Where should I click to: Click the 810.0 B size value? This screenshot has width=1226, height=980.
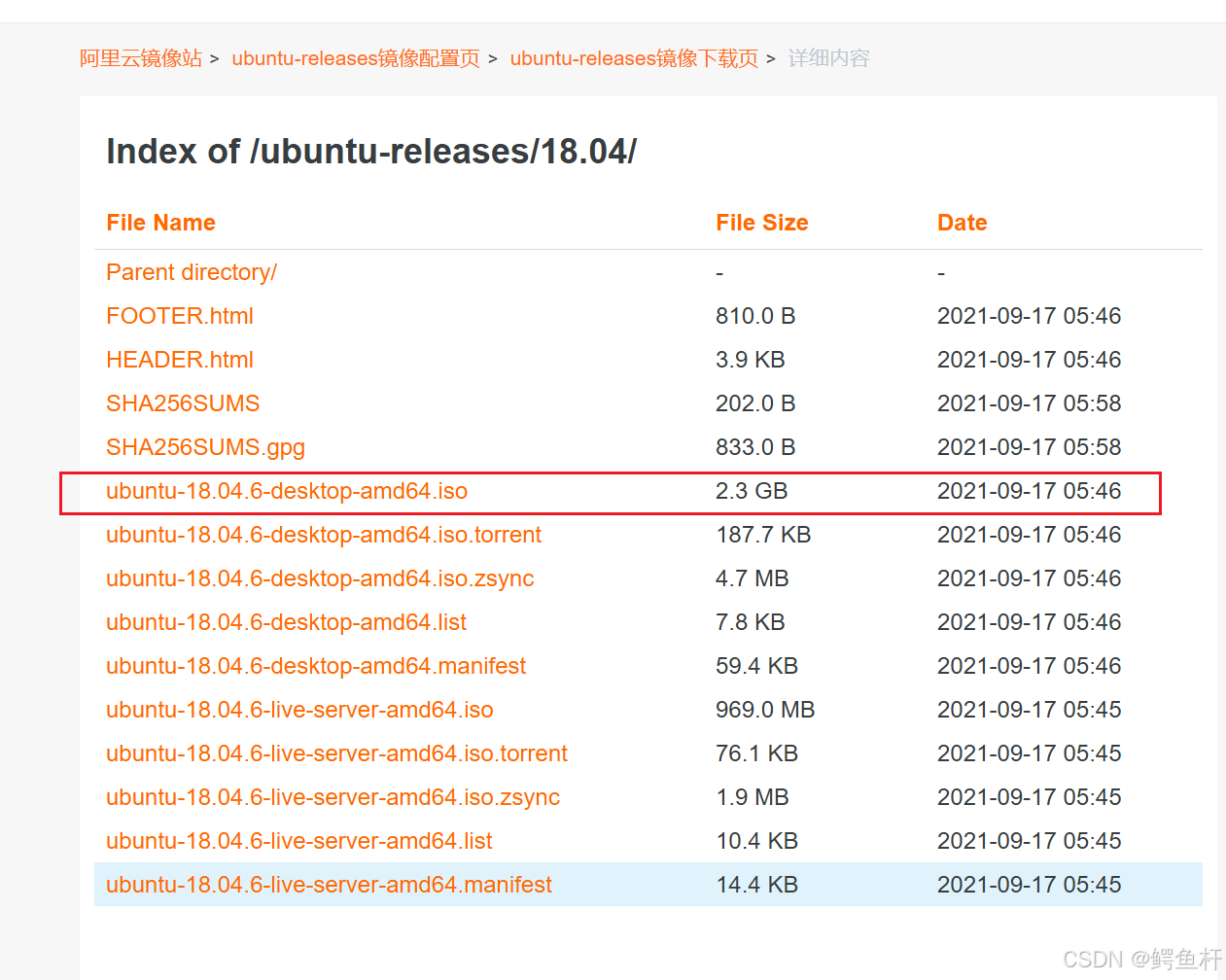pyautogui.click(x=755, y=316)
